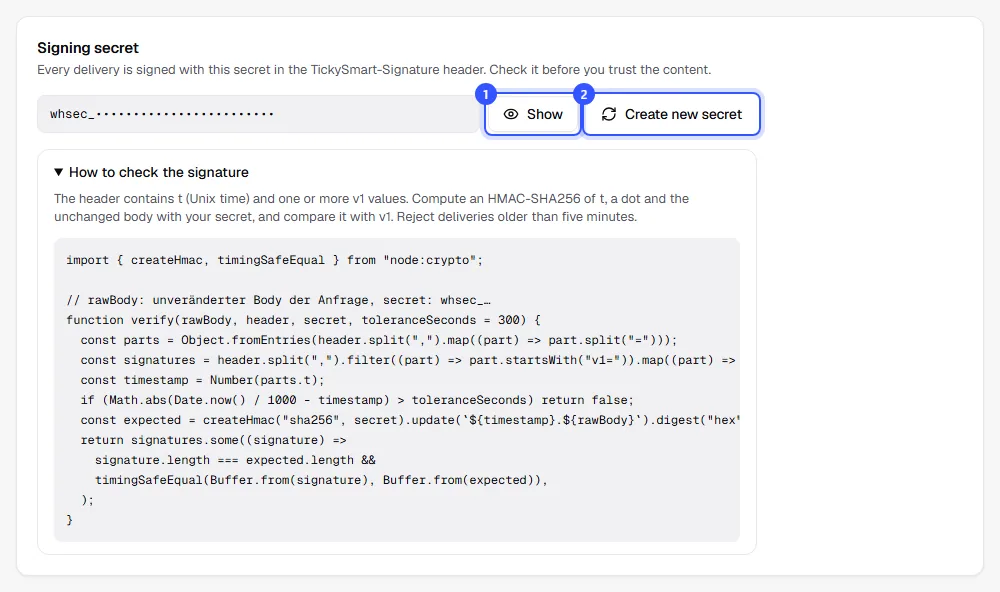Click the "const signatures = header.split" line
1000x592 pixels.
pos(408,360)
